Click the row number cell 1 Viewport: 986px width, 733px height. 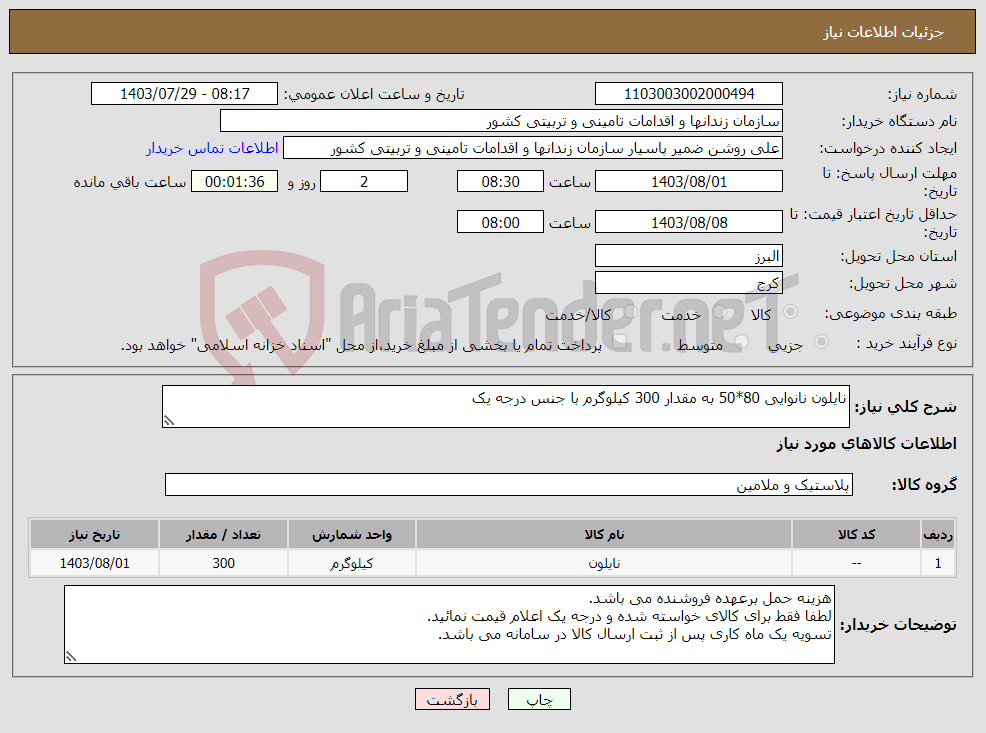[x=938, y=563]
